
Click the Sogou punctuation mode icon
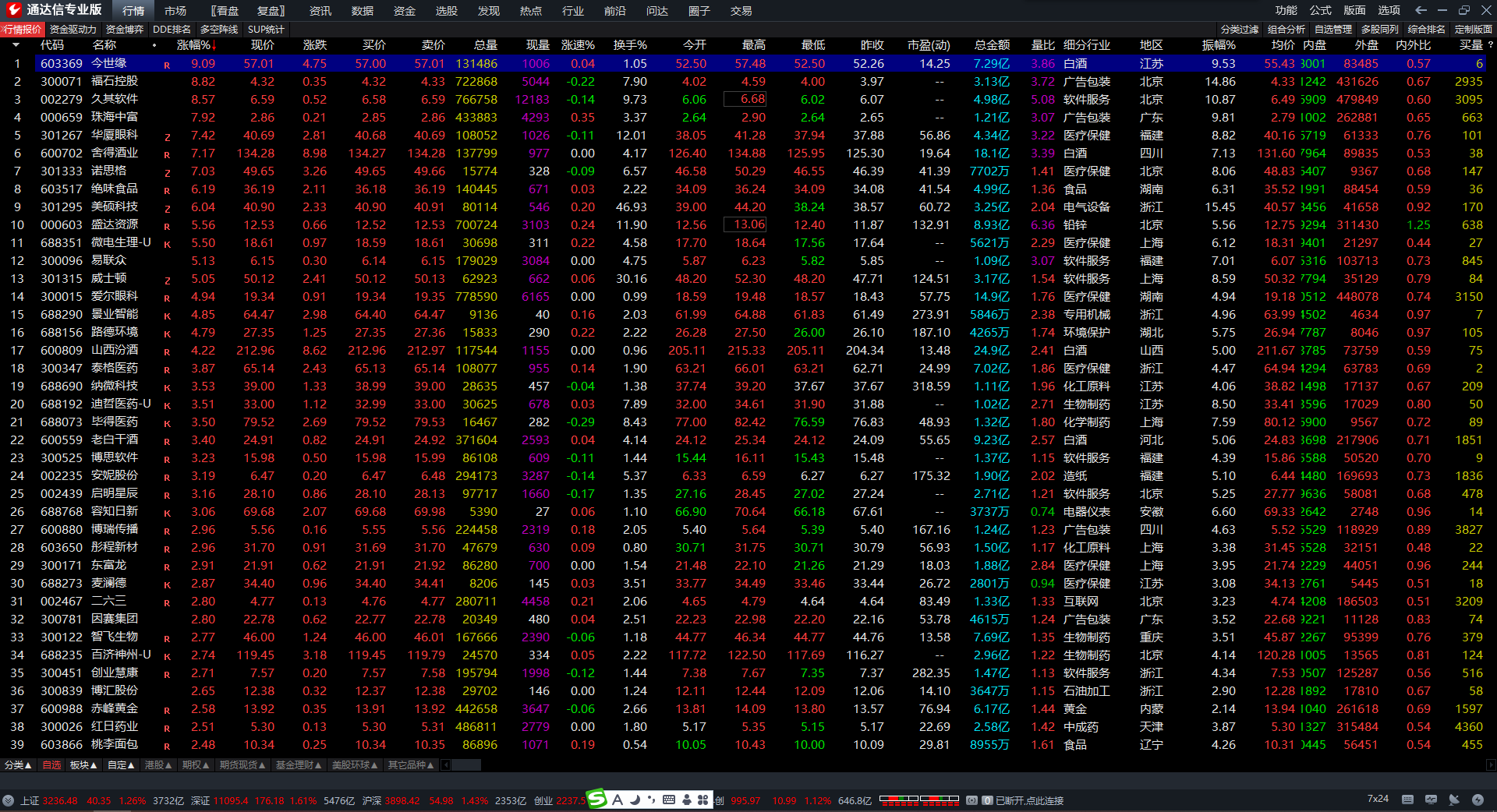pos(651,800)
